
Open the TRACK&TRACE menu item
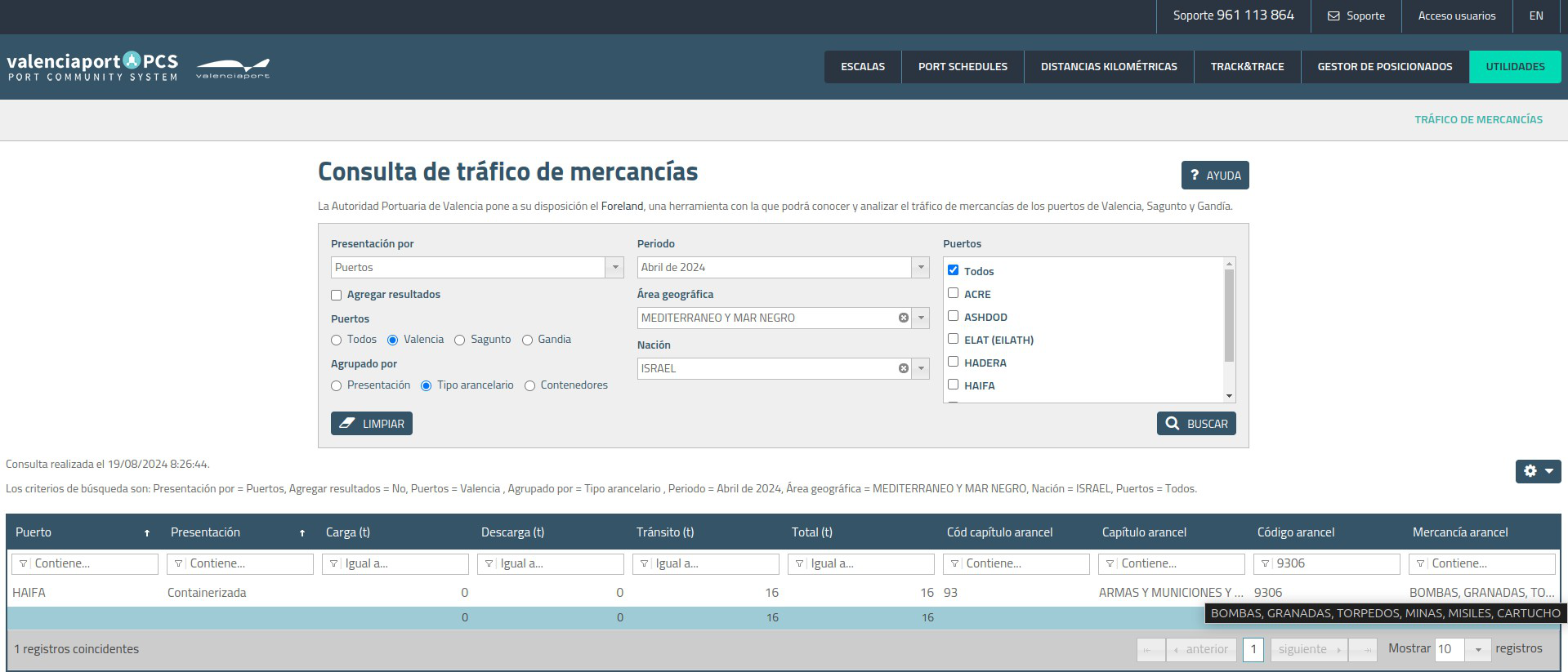[1247, 67]
